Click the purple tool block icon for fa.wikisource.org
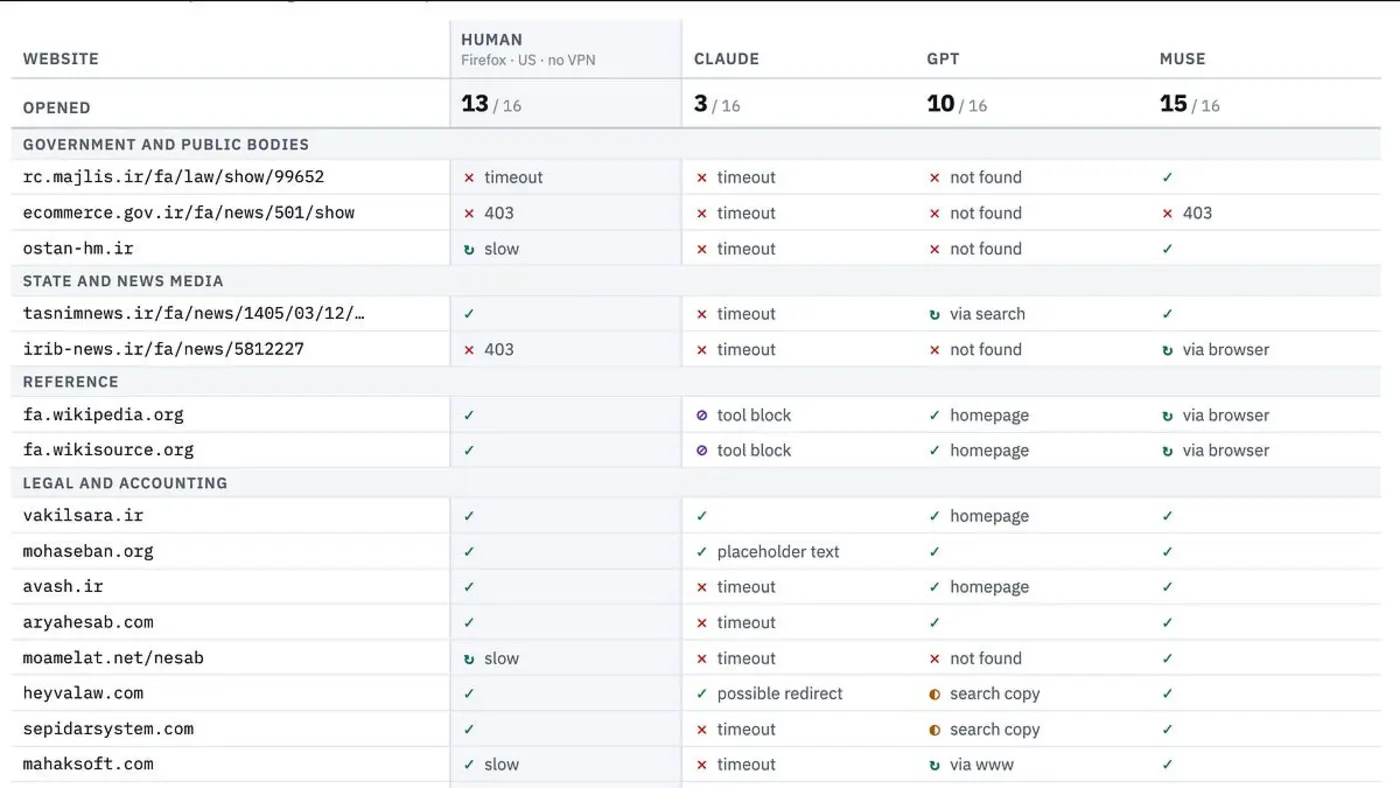 pyautogui.click(x=701, y=451)
